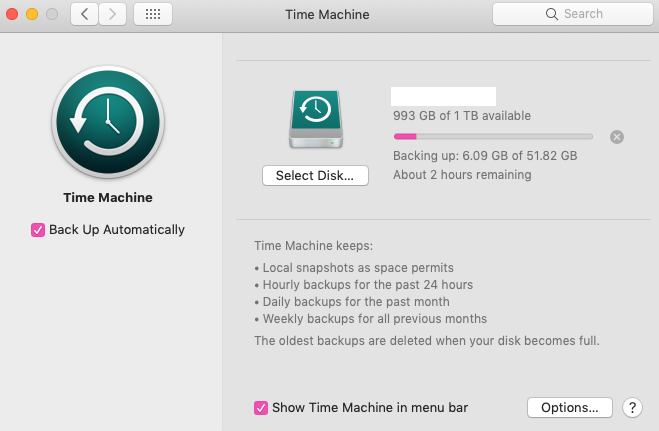This screenshot has height=431, width=659.
Task: Open help with the question mark button
Action: (632, 407)
